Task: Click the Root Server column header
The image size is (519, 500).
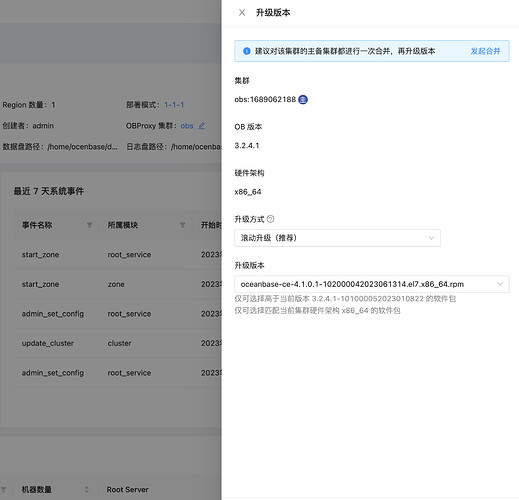Action: tap(127, 489)
